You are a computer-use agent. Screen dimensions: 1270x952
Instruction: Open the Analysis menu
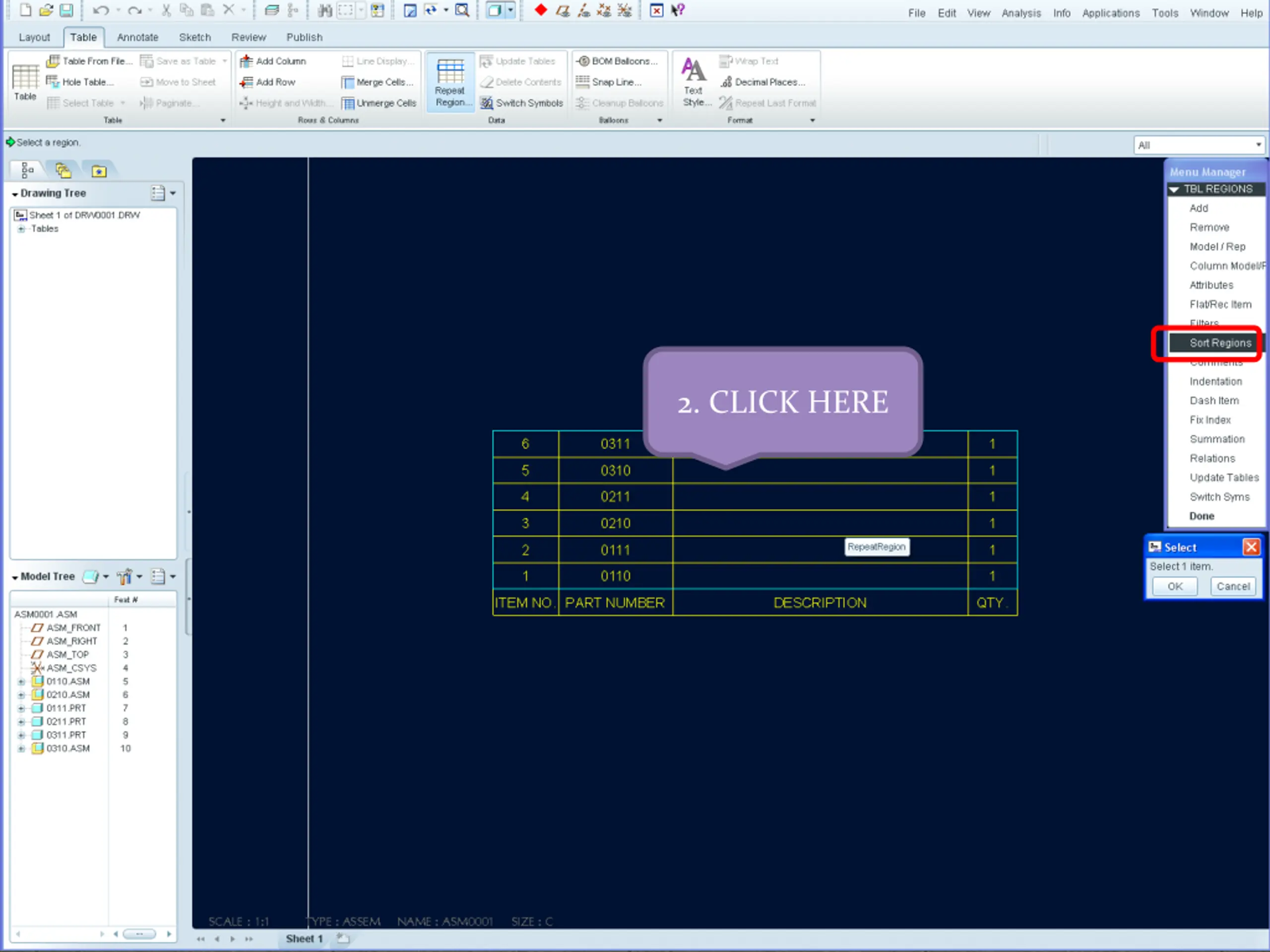pyautogui.click(x=1021, y=13)
